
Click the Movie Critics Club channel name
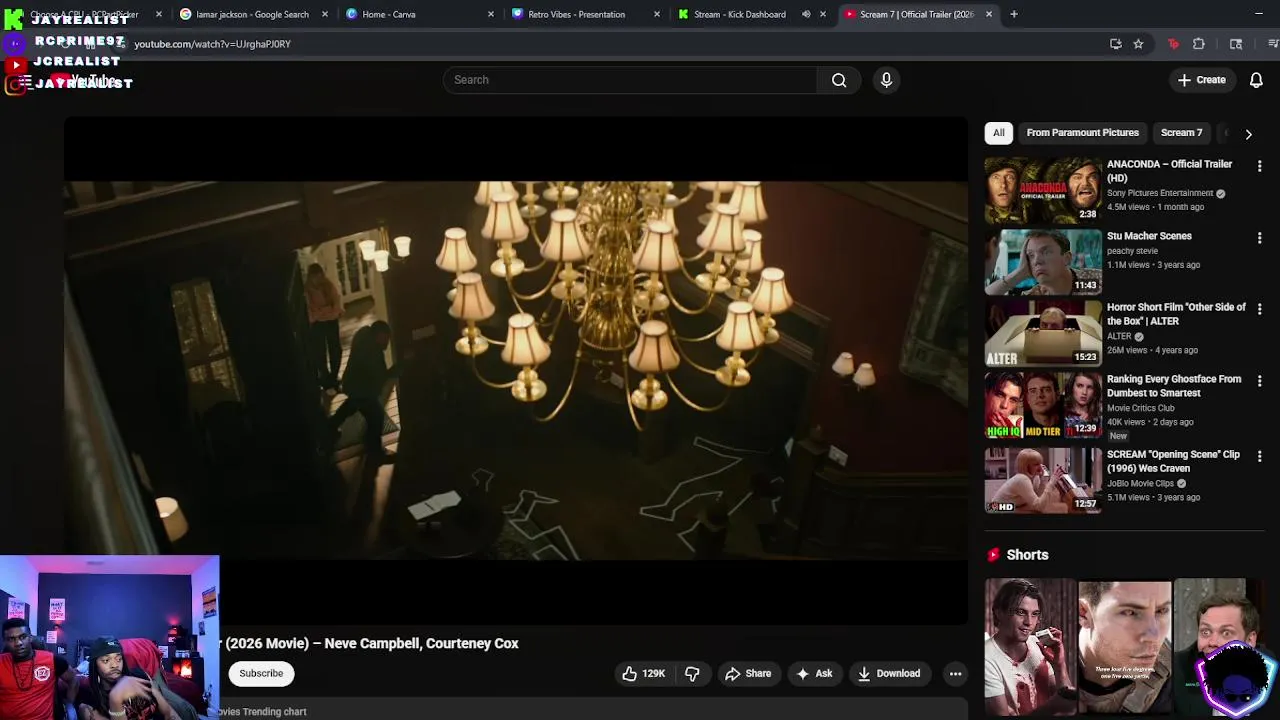coord(1141,408)
